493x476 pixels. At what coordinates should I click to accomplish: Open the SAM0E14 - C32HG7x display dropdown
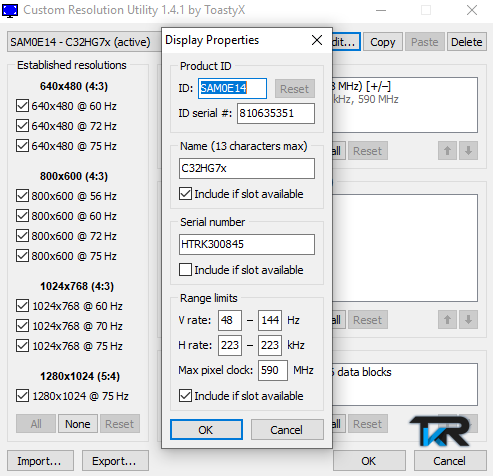[x=84, y=42]
